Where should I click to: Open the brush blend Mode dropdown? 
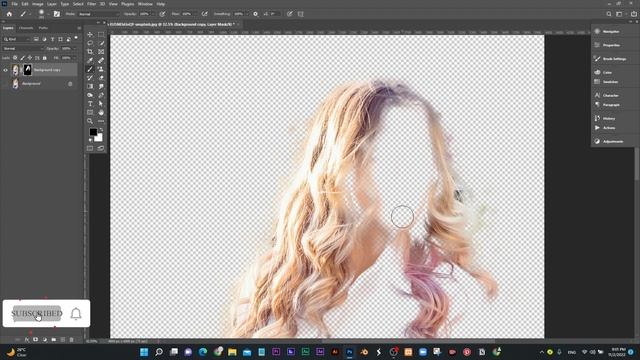tap(98, 14)
